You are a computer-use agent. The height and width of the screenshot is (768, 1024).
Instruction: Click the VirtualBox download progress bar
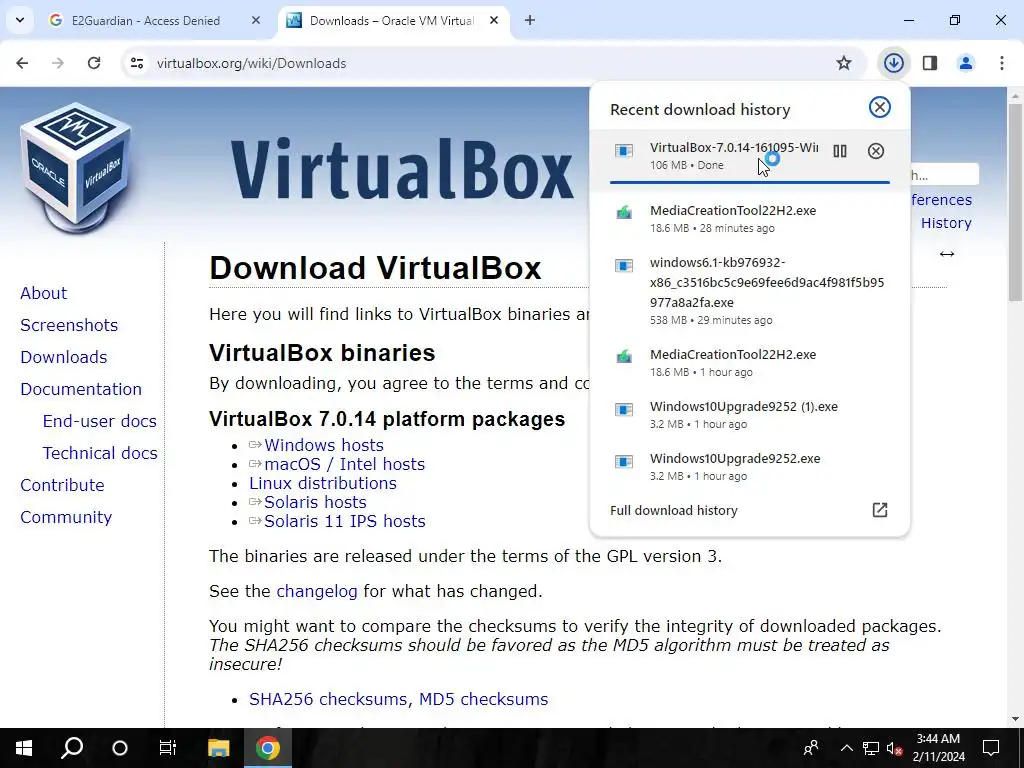coord(750,182)
